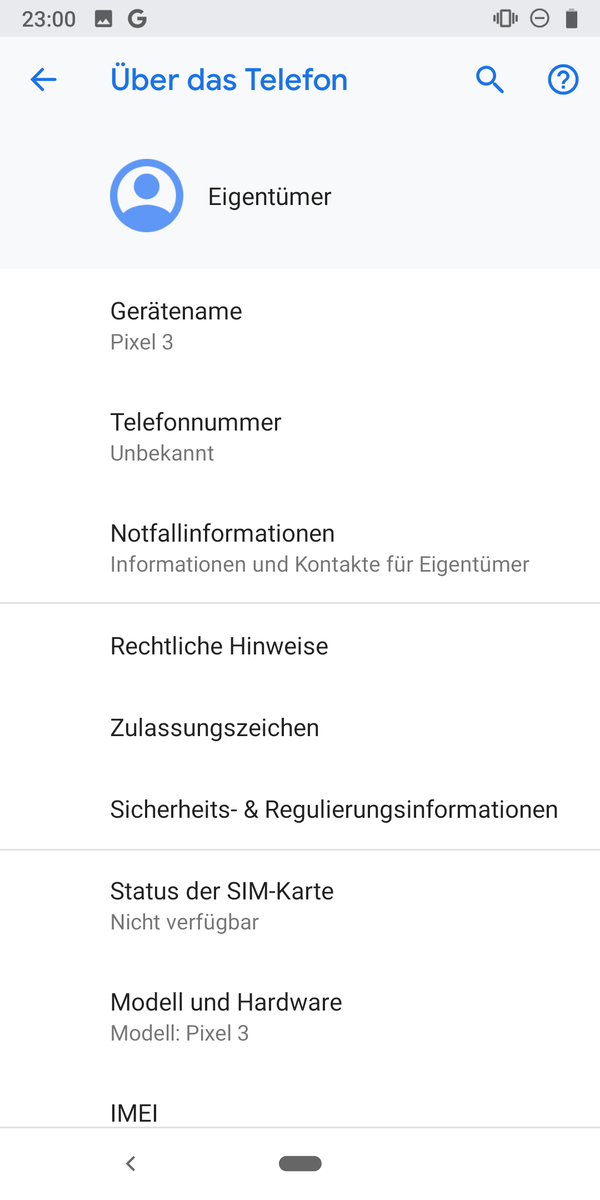600x1200 pixels.
Task: Tap the Eigentümer profile avatar
Action: tap(147, 196)
